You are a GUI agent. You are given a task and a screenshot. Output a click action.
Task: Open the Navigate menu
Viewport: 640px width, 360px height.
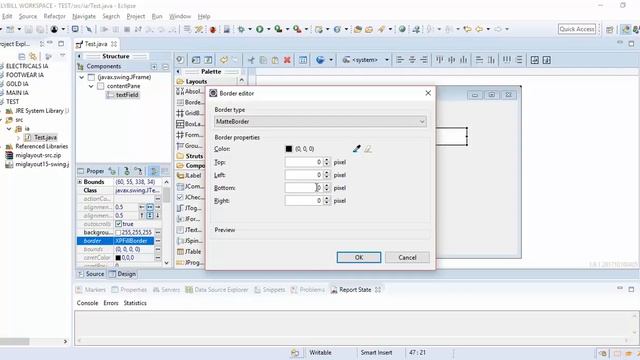click(84, 16)
